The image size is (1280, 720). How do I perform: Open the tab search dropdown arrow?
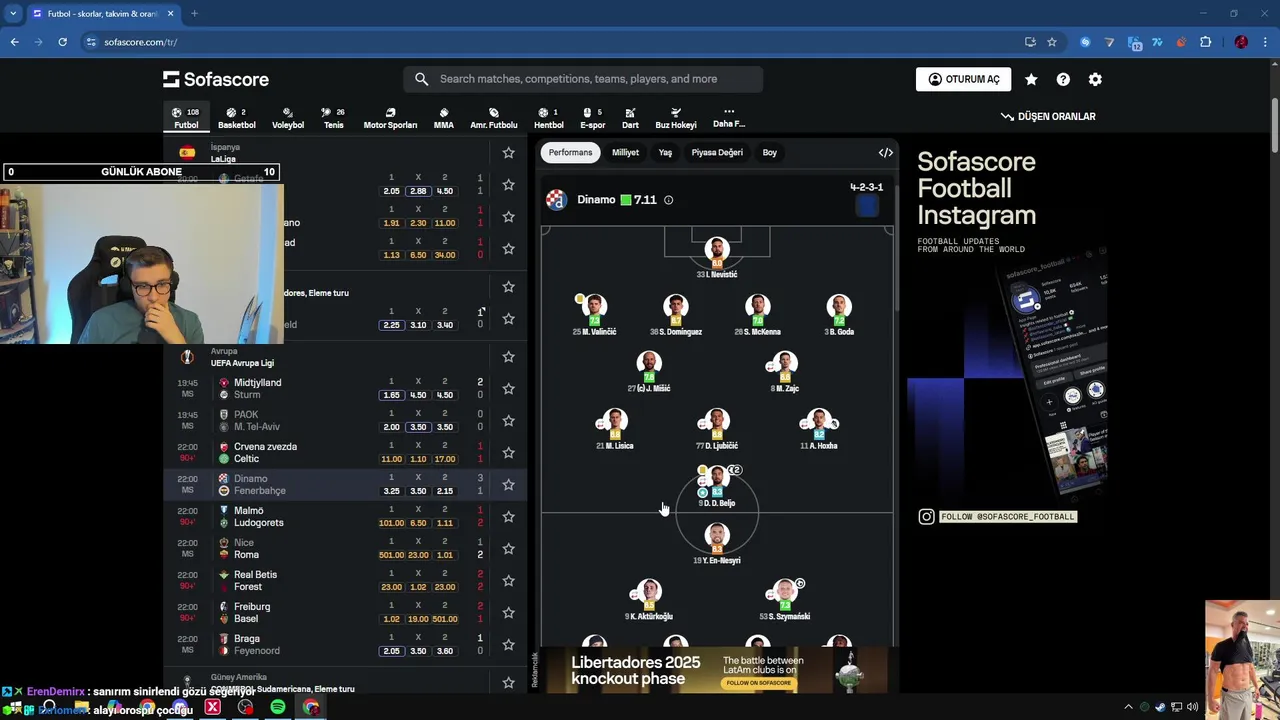13,14
